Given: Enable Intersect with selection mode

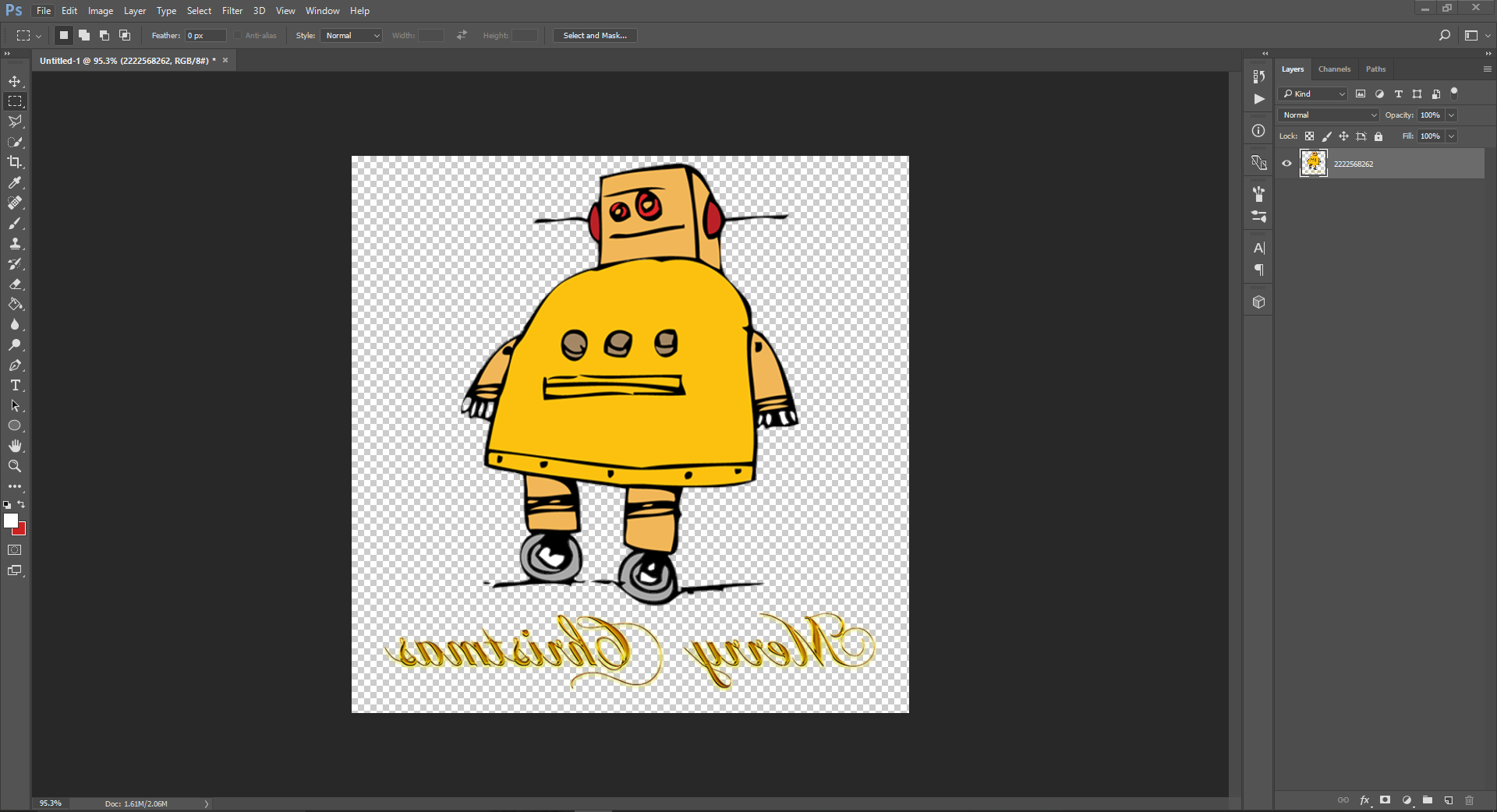Looking at the screenshot, I should (x=125, y=35).
